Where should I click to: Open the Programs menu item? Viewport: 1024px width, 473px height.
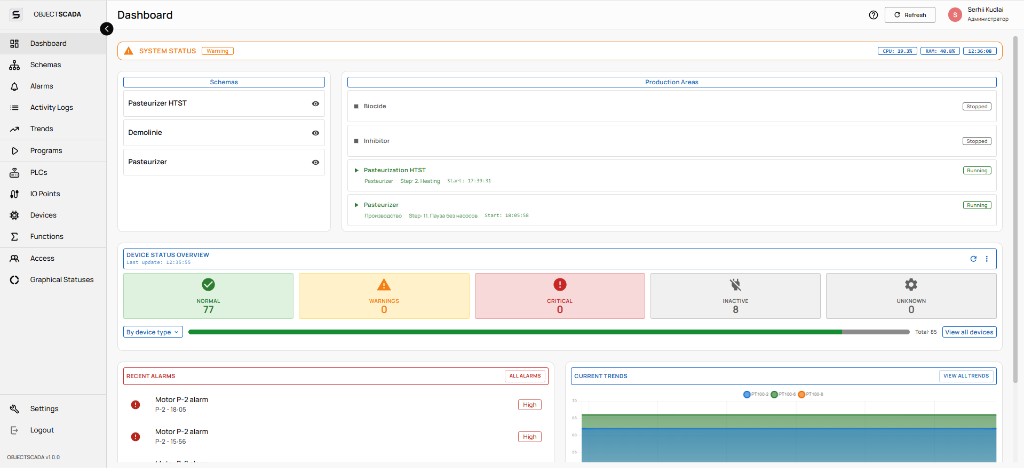[x=54, y=151]
